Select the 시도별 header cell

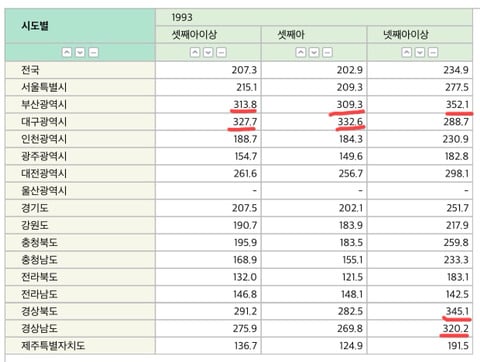[80, 26]
